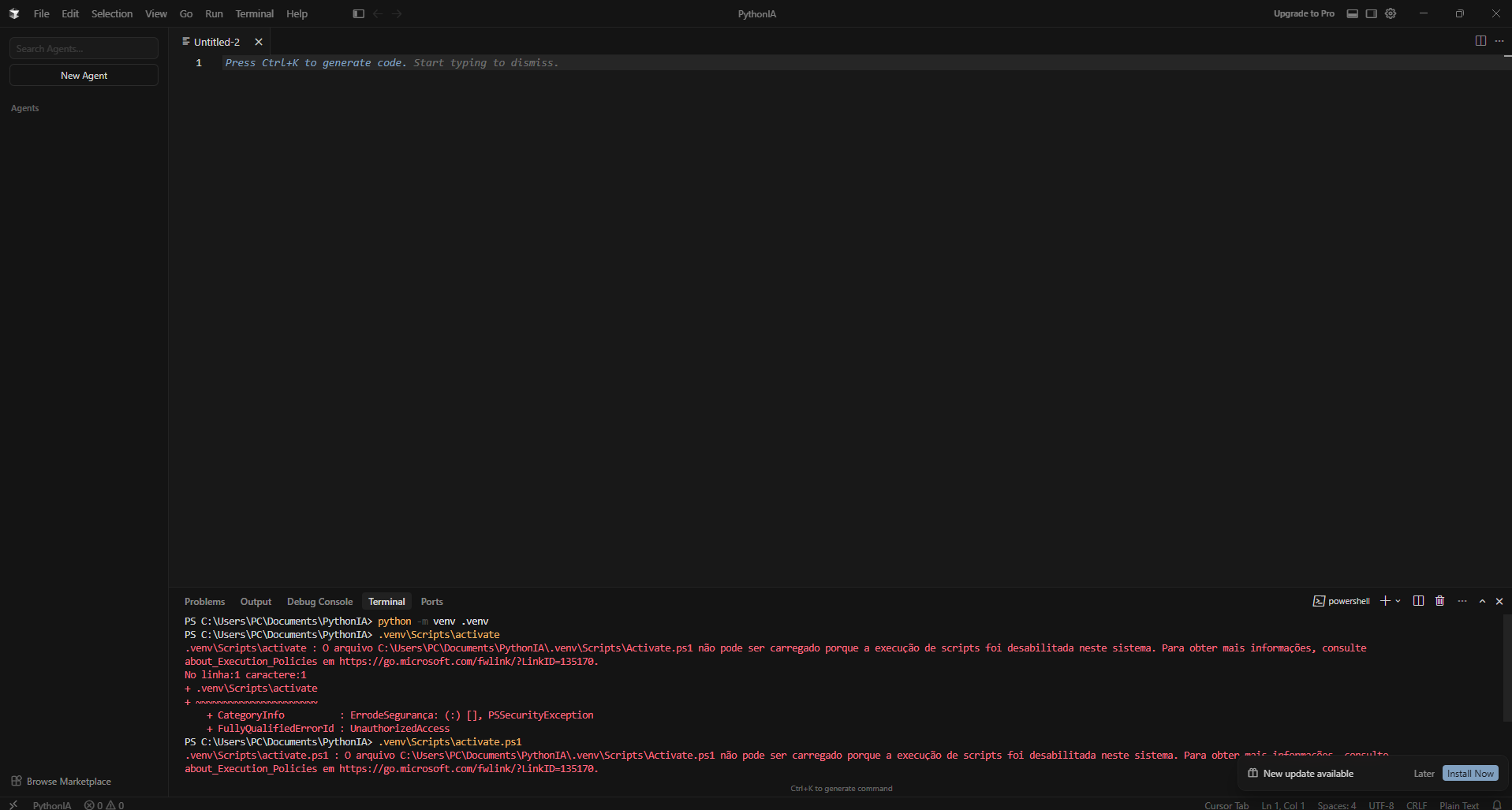Viewport: 1512px width, 810px height.
Task: Kill the terminal with the trash icon
Action: (x=1440, y=601)
